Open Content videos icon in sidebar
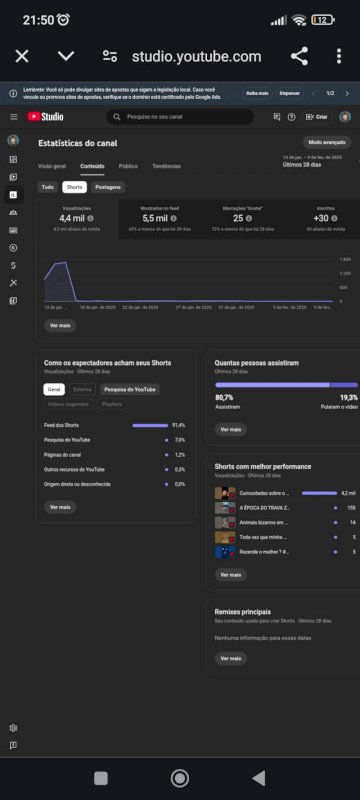The image size is (360, 800). (x=13, y=177)
